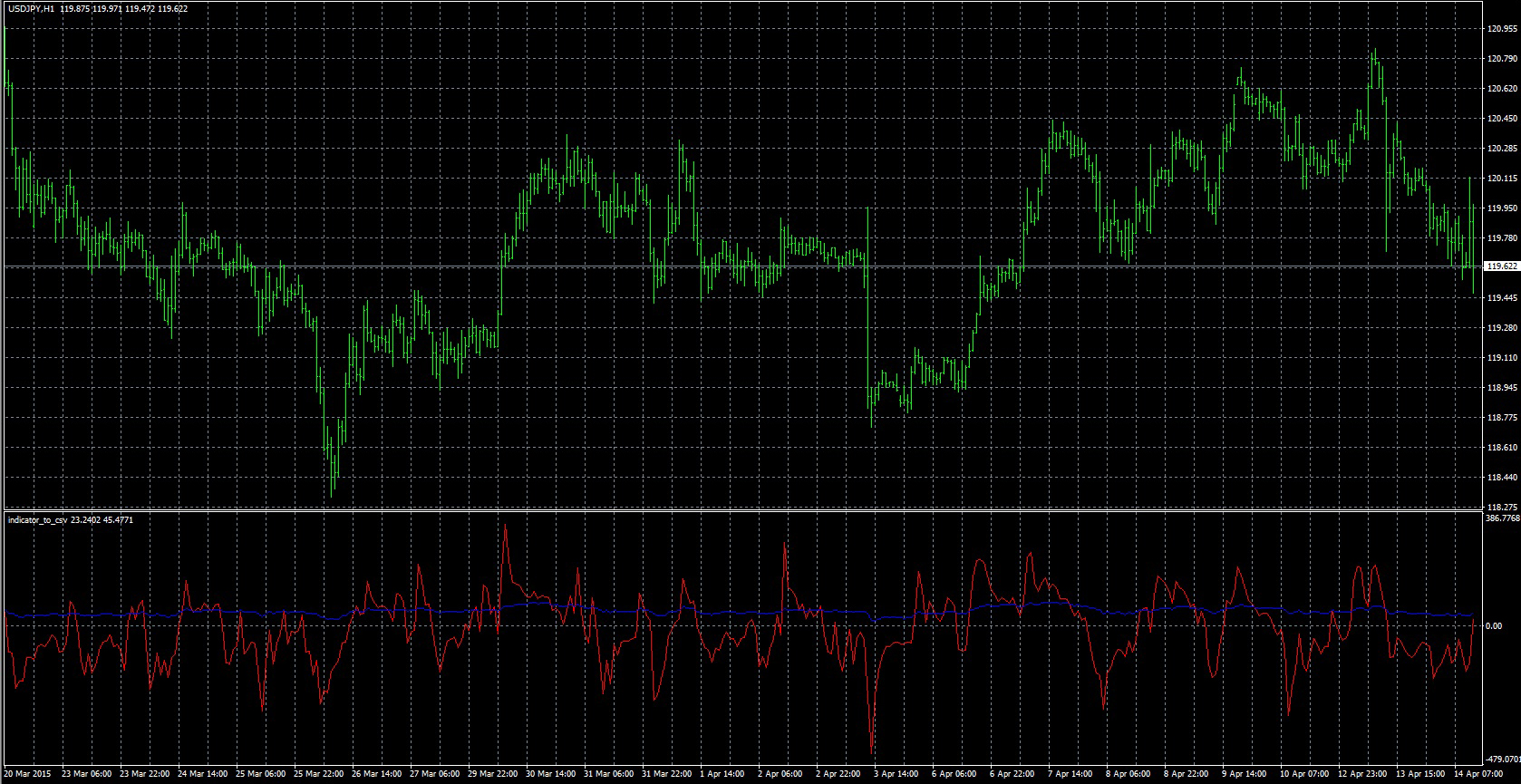Click the 3 Apr 14:00 time label
The height and width of the screenshot is (784, 1521).
(x=898, y=775)
